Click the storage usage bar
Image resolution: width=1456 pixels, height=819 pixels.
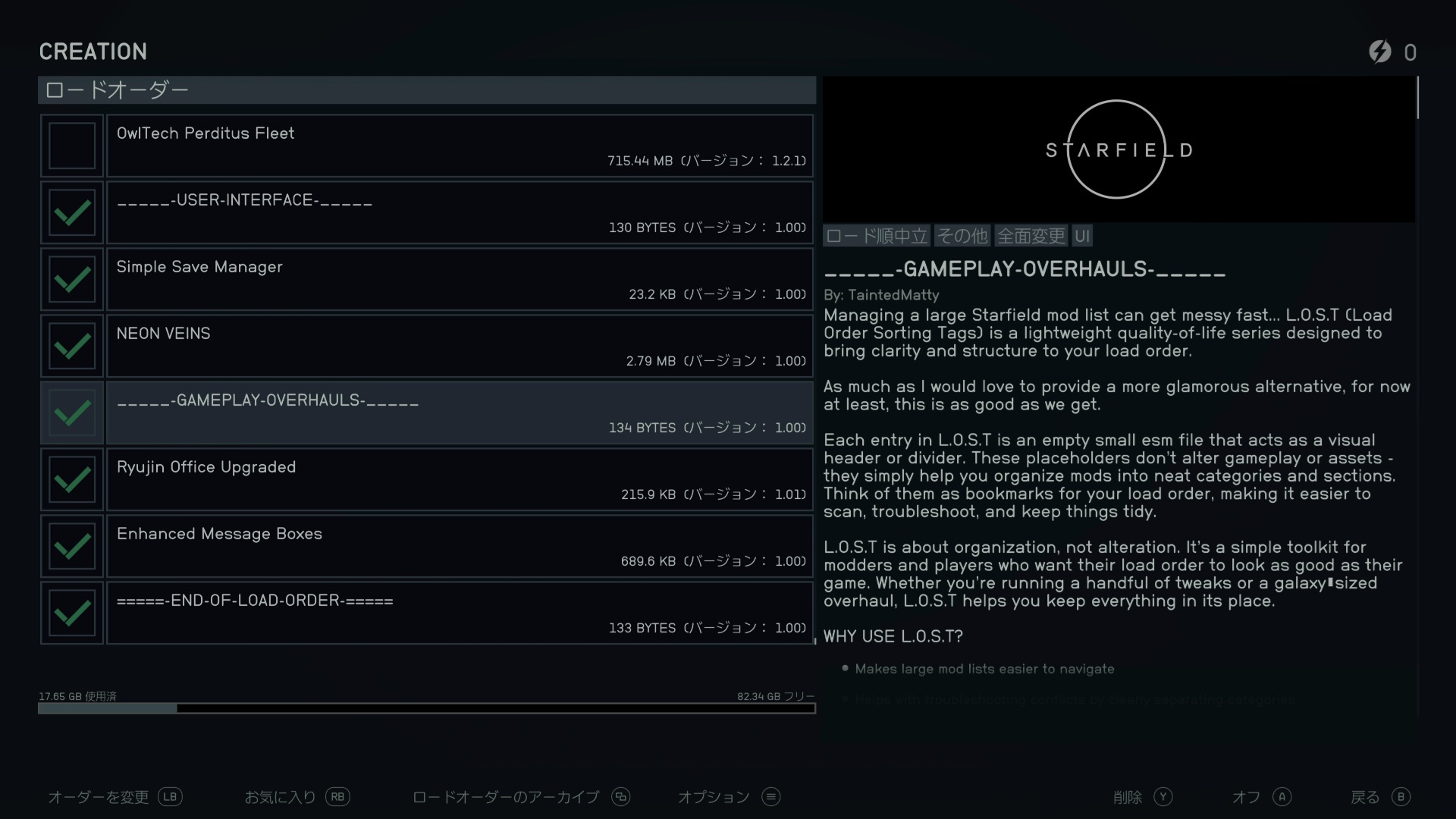tap(426, 708)
